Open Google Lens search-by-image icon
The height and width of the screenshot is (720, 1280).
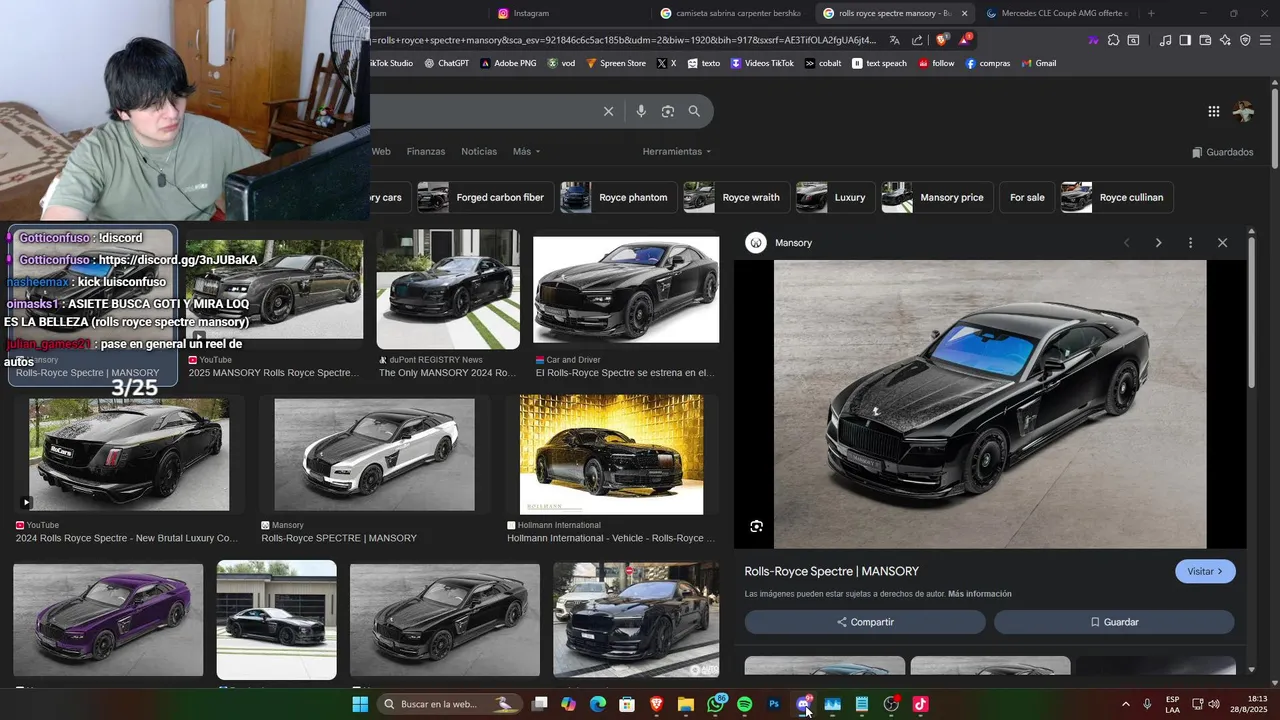click(x=668, y=111)
